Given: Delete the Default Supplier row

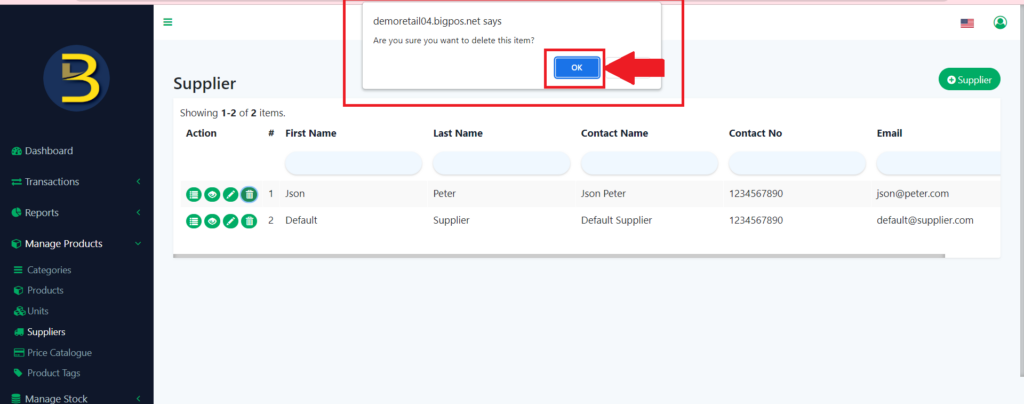Looking at the screenshot, I should [x=249, y=221].
